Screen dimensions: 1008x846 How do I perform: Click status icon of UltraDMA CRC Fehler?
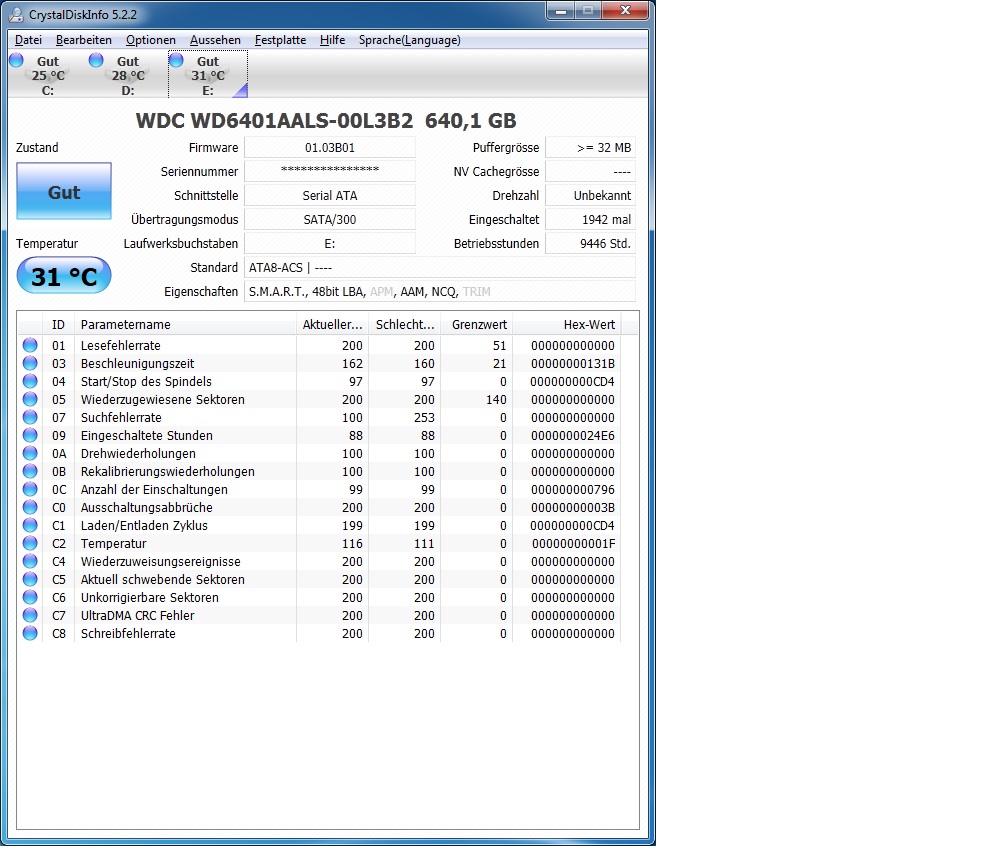pyautogui.click(x=30, y=615)
